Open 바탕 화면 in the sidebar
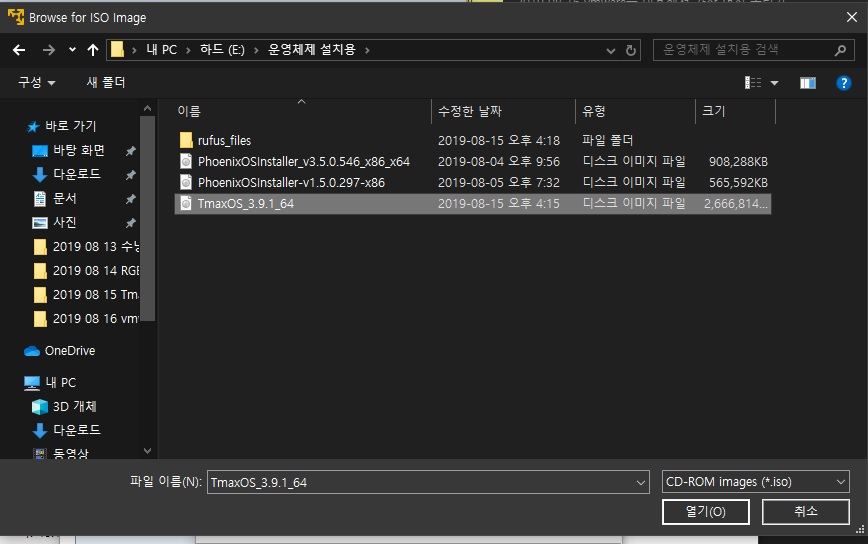Screen dimensions: 868x544 (x=79, y=151)
